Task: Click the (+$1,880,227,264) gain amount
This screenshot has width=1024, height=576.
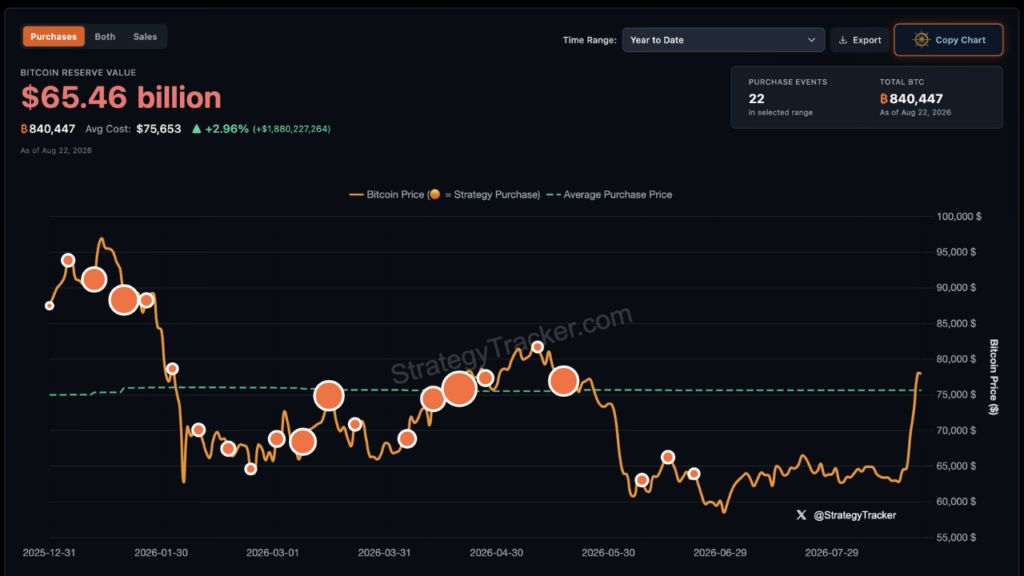Action: (292, 129)
